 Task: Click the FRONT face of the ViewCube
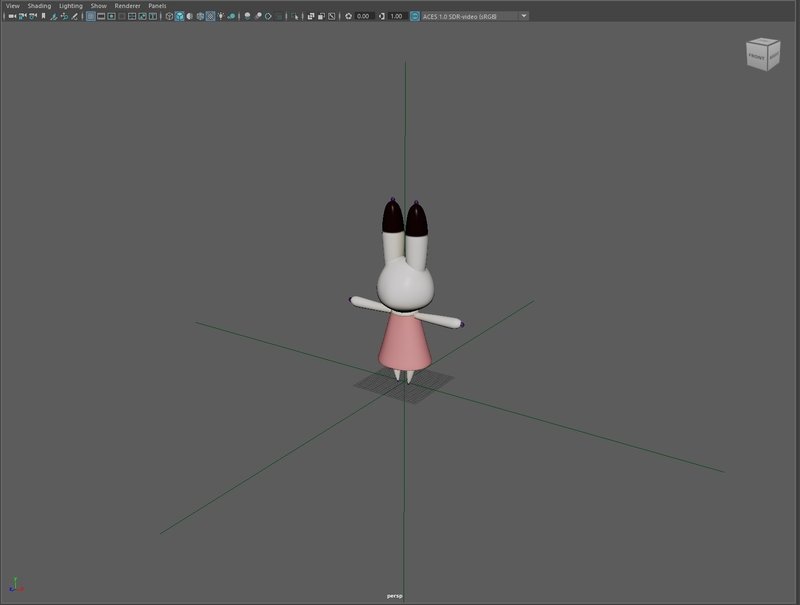click(757, 57)
